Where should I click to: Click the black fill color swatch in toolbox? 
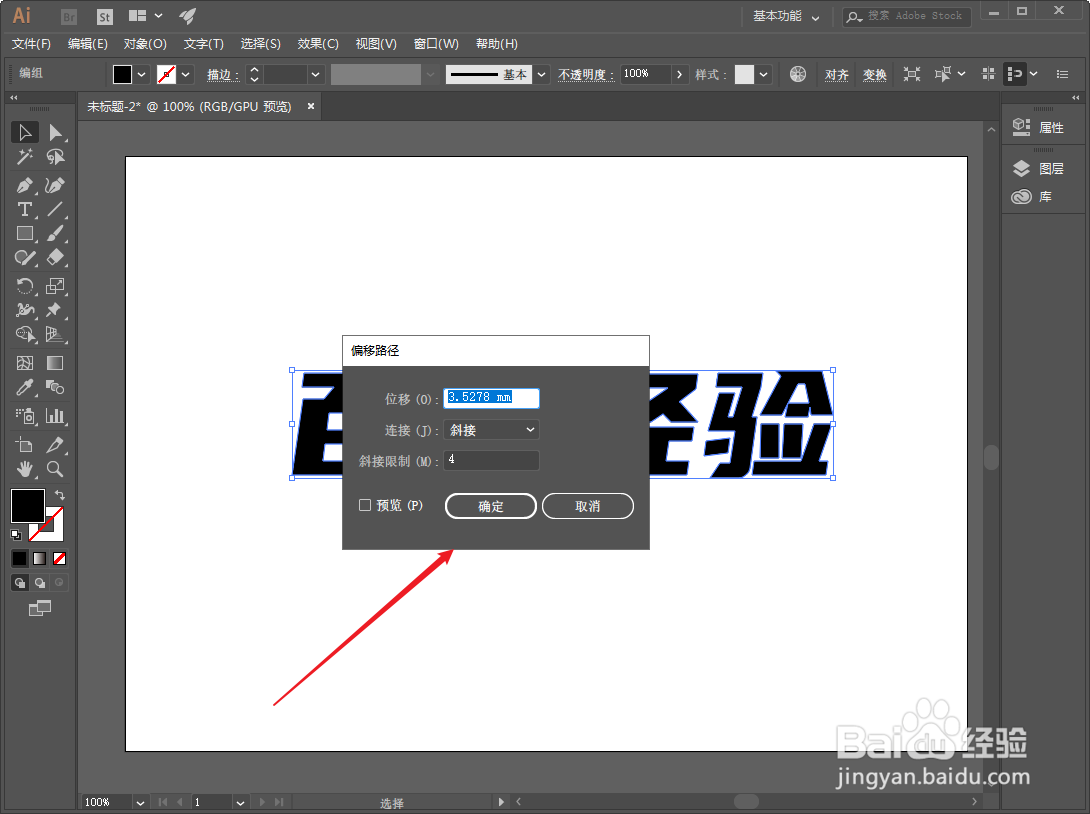point(28,505)
